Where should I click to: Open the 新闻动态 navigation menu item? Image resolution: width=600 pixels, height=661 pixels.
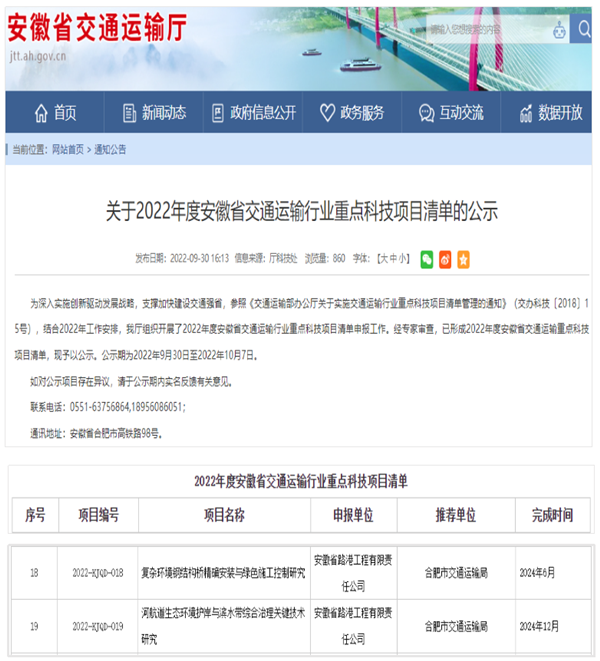154,113
